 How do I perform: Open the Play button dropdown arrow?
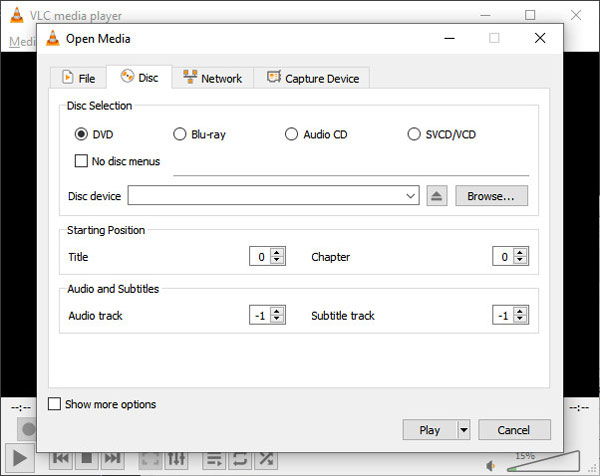coord(464,430)
